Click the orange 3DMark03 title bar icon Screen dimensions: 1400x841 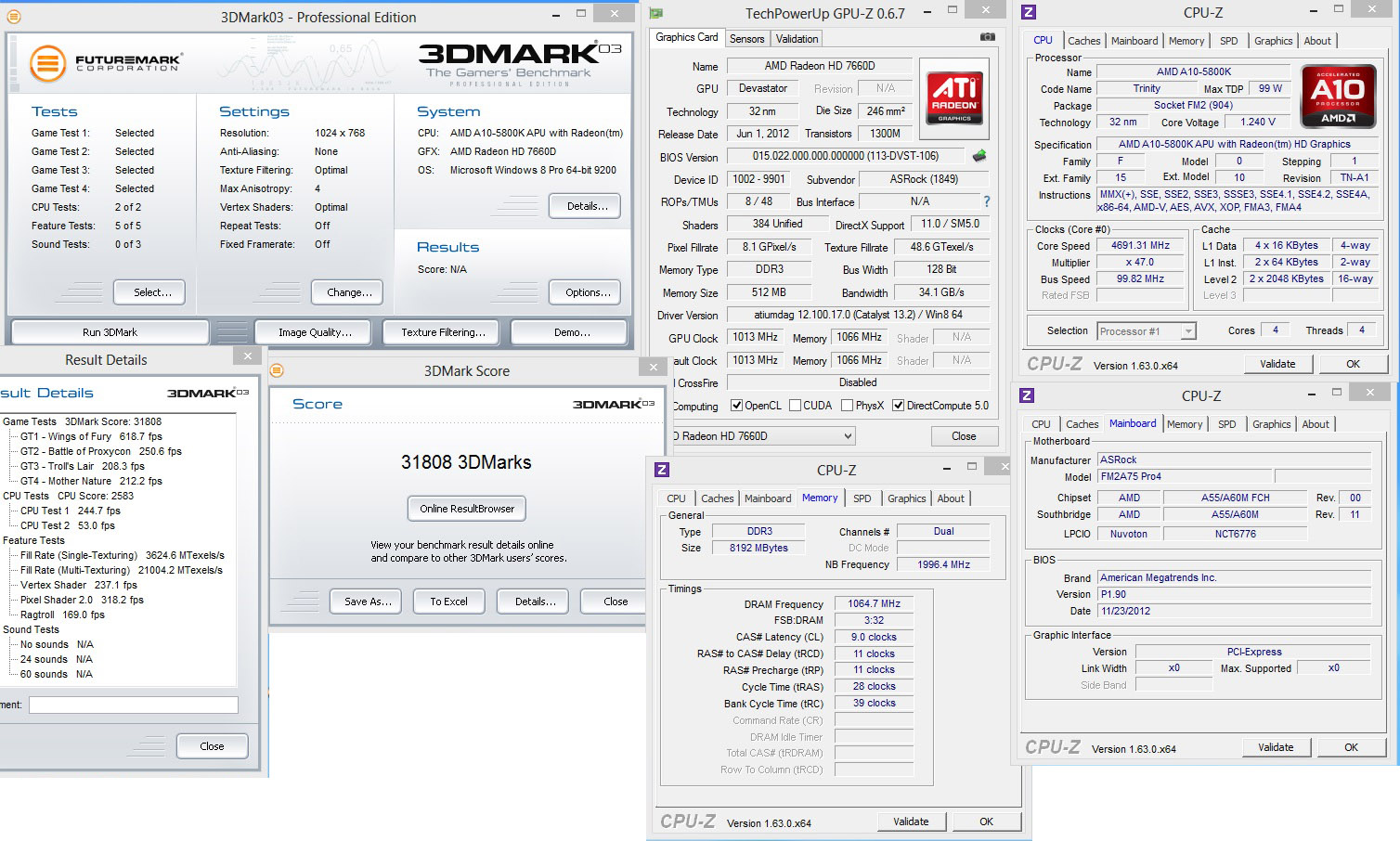(x=13, y=17)
